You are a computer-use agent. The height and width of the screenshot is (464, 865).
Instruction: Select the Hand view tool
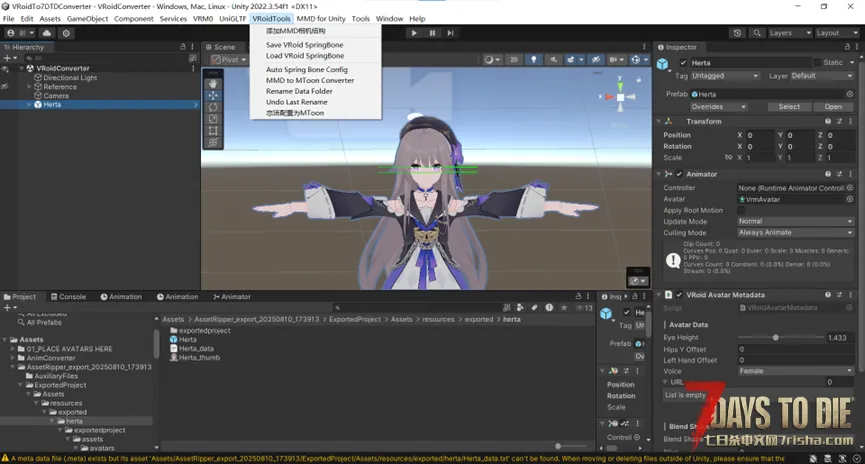(213, 84)
